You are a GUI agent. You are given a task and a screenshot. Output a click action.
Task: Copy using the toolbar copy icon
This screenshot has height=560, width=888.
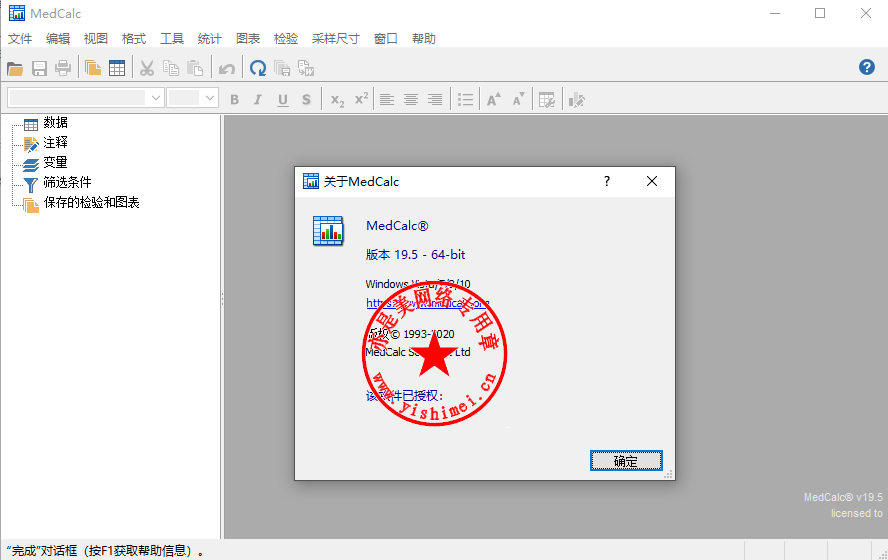tap(171, 69)
